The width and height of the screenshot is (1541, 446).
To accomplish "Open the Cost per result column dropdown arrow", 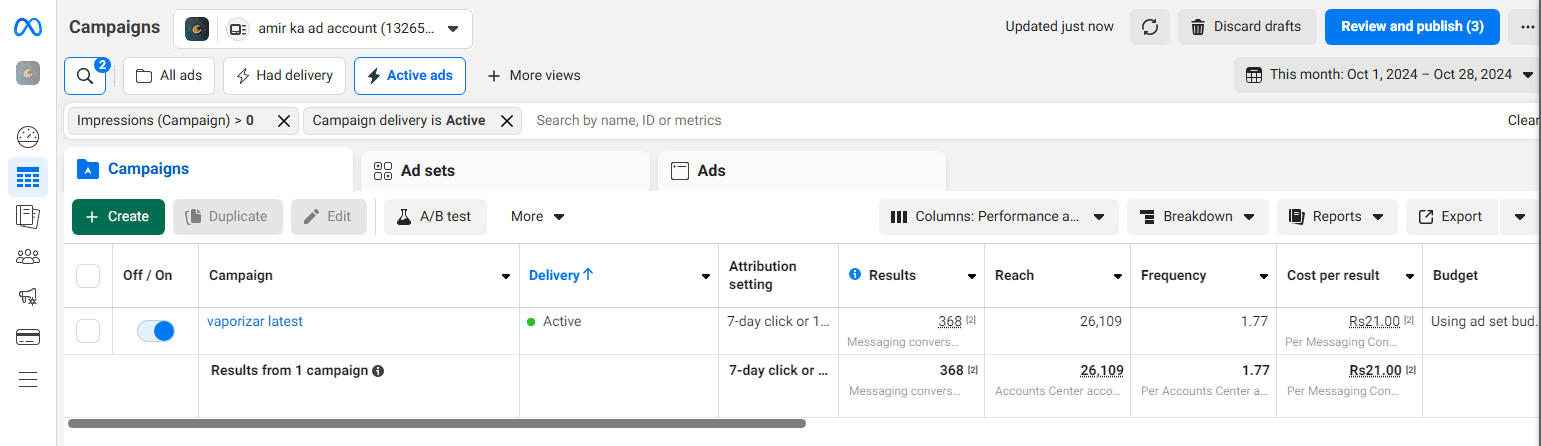I will click(1410, 276).
